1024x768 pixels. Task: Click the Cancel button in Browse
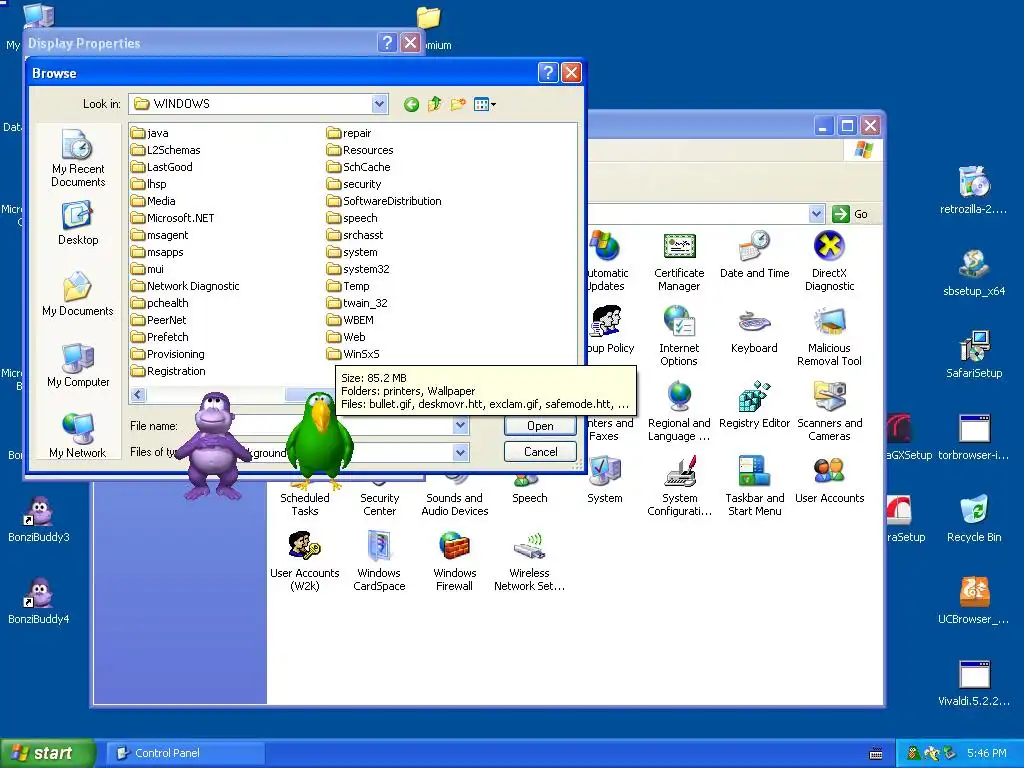pos(540,452)
